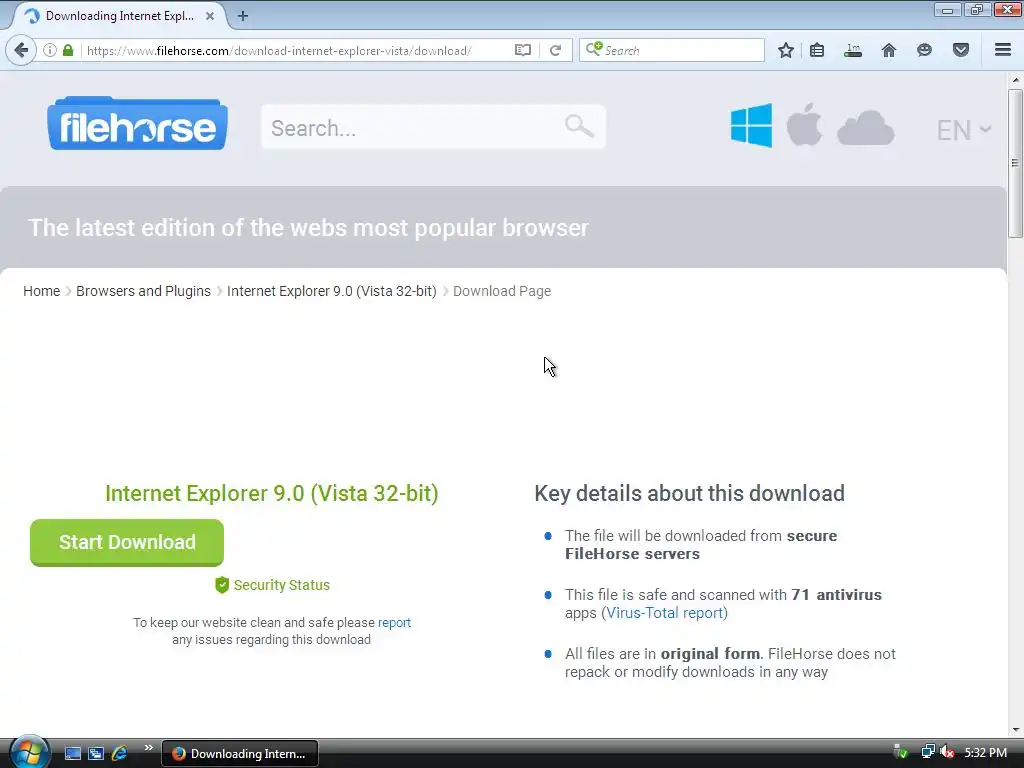1024x768 pixels.
Task: Click the Start Download button
Action: pyautogui.click(x=127, y=542)
